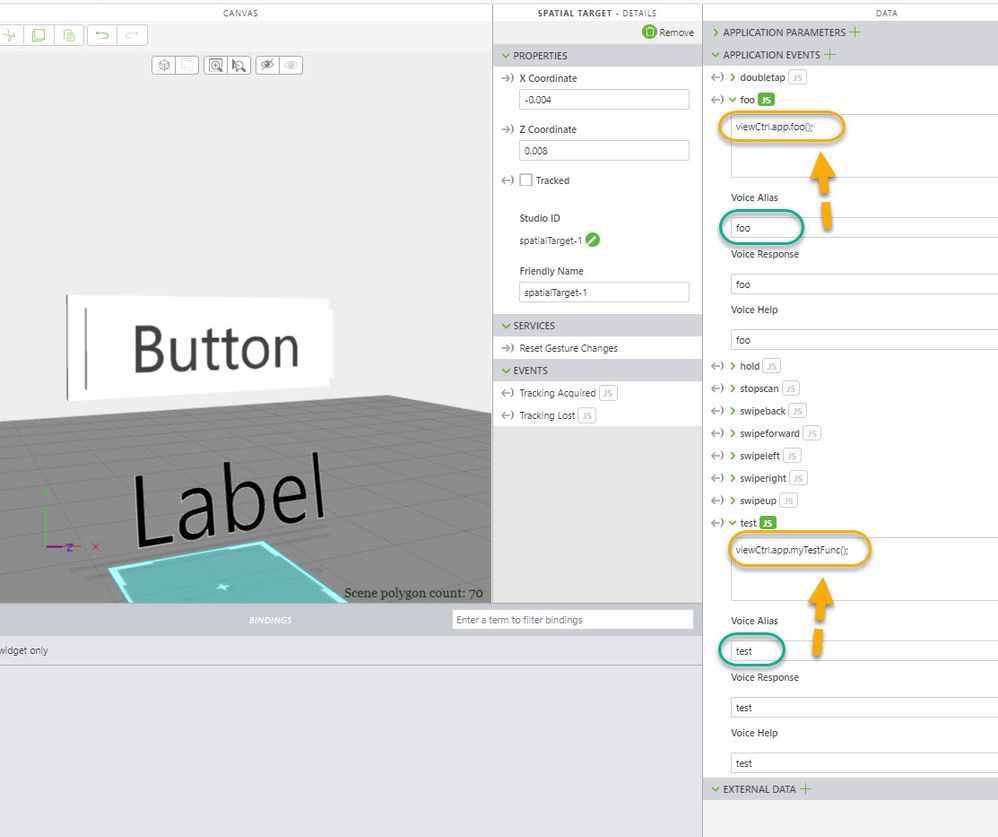
Task: Open the JS editor for the hold event
Action: [x=771, y=366]
